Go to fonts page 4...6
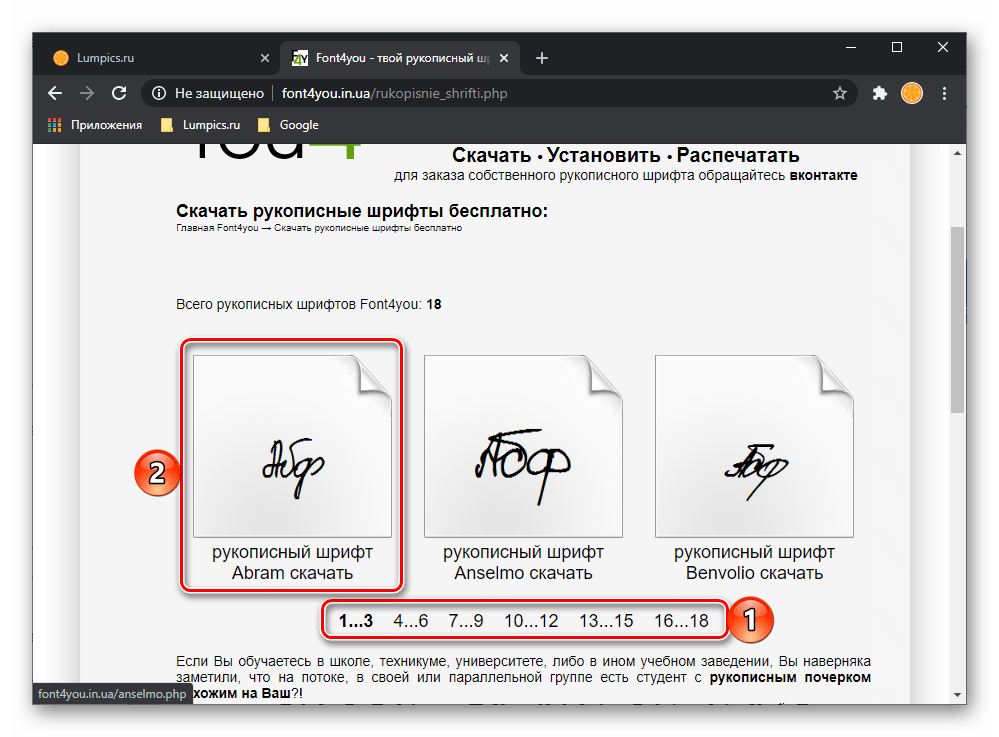Viewport: 999px width, 737px height. click(411, 621)
